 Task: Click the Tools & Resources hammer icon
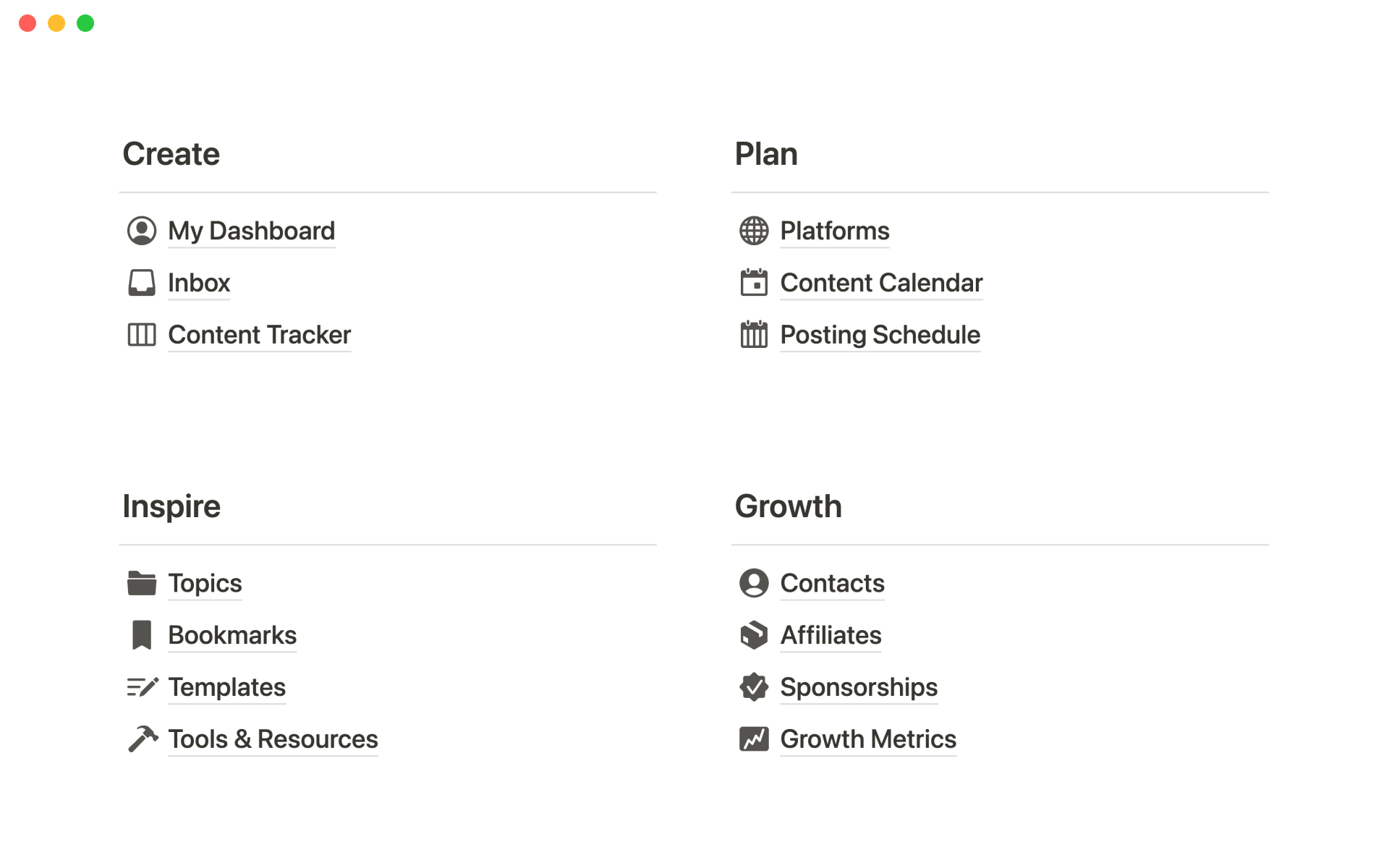142,739
